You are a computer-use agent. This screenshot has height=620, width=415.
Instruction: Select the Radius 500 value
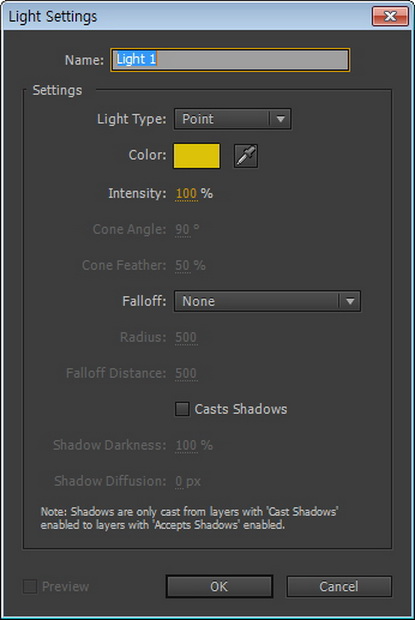pyautogui.click(x=186, y=337)
